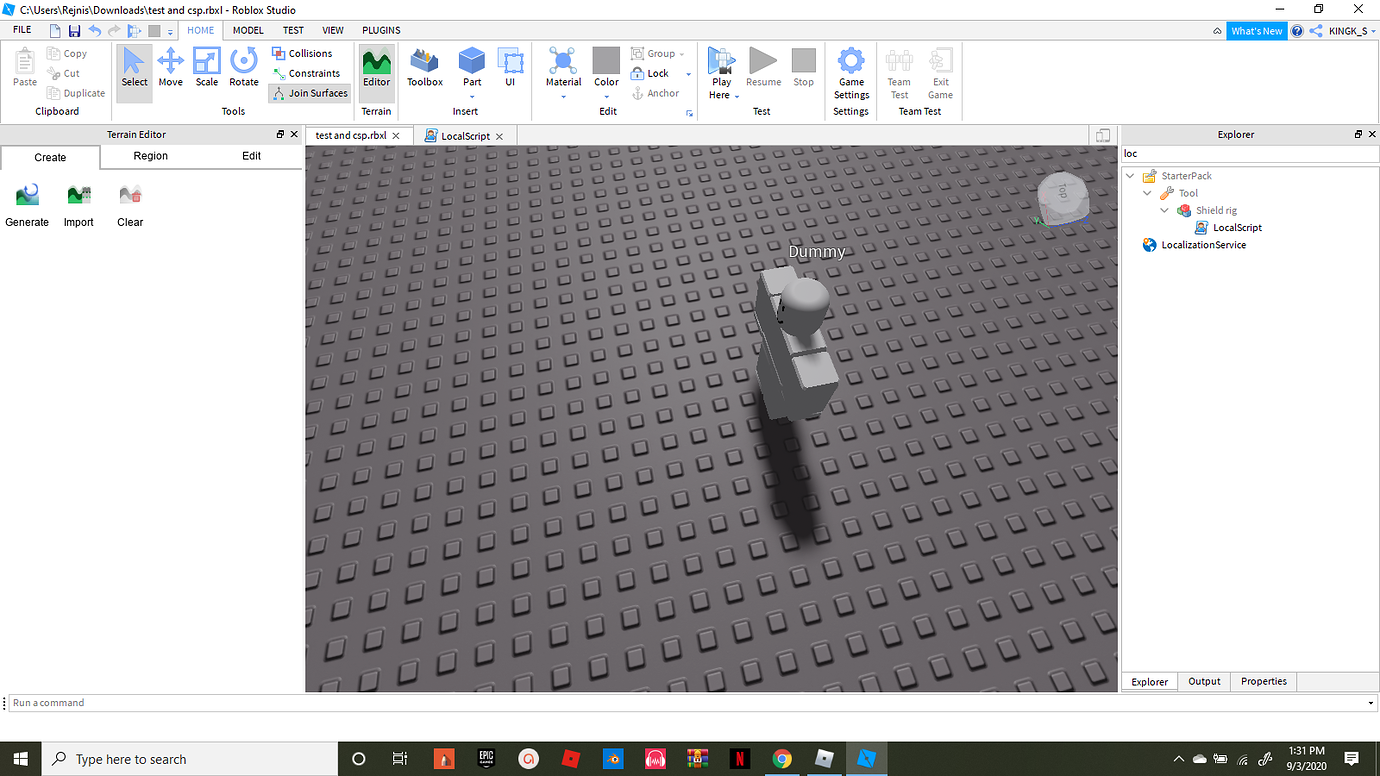The image size is (1380, 776).
Task: Open Chrome from the Windows taskbar
Action: tap(782, 759)
